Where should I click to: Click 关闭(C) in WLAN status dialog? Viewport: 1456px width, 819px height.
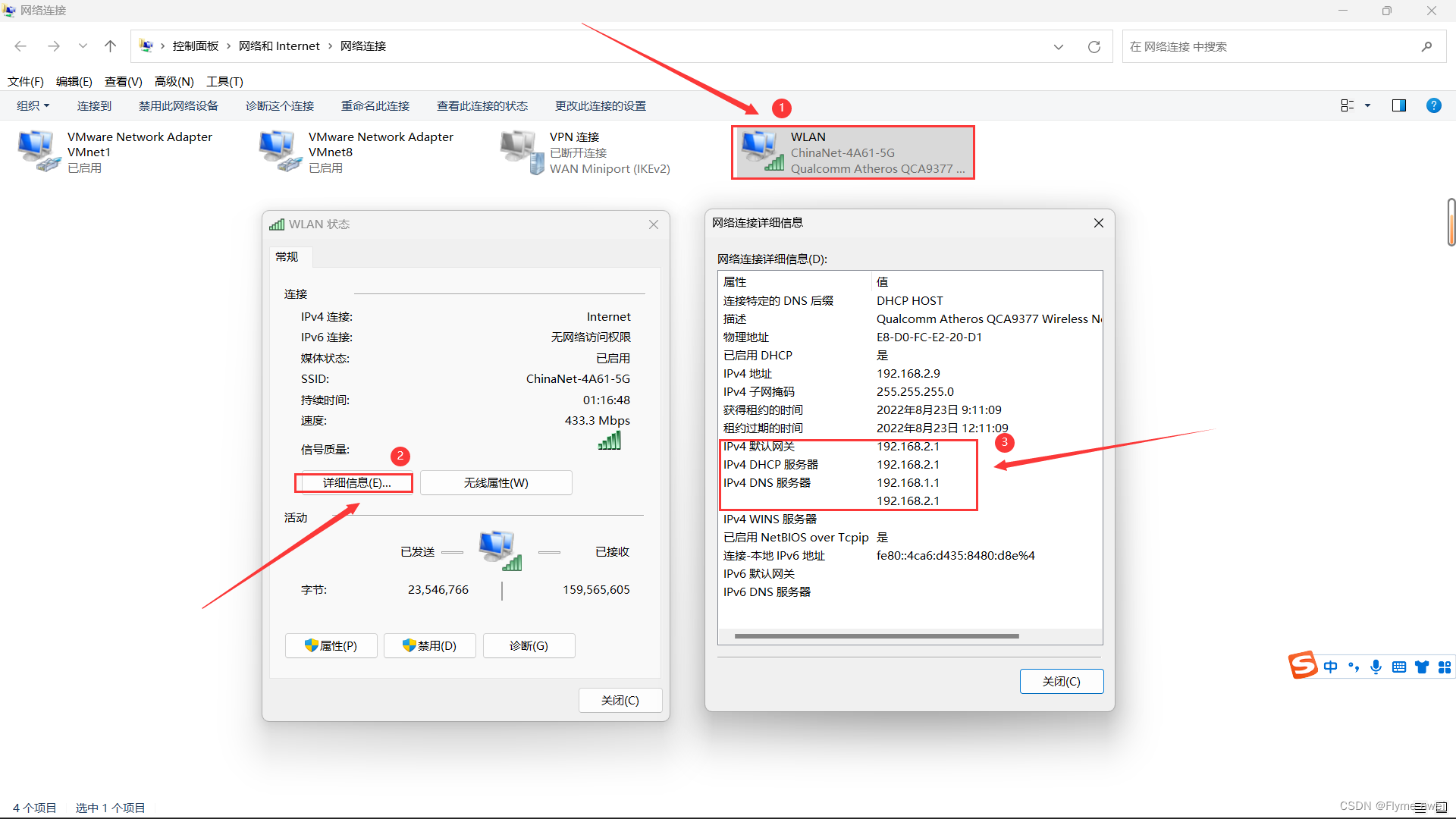[x=620, y=700]
